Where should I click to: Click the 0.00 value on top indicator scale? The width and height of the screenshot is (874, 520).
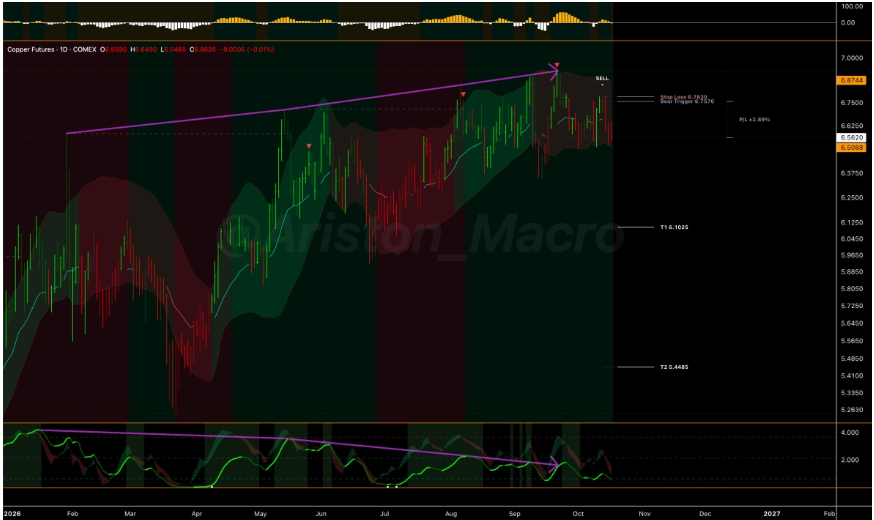pyautogui.click(x=847, y=23)
